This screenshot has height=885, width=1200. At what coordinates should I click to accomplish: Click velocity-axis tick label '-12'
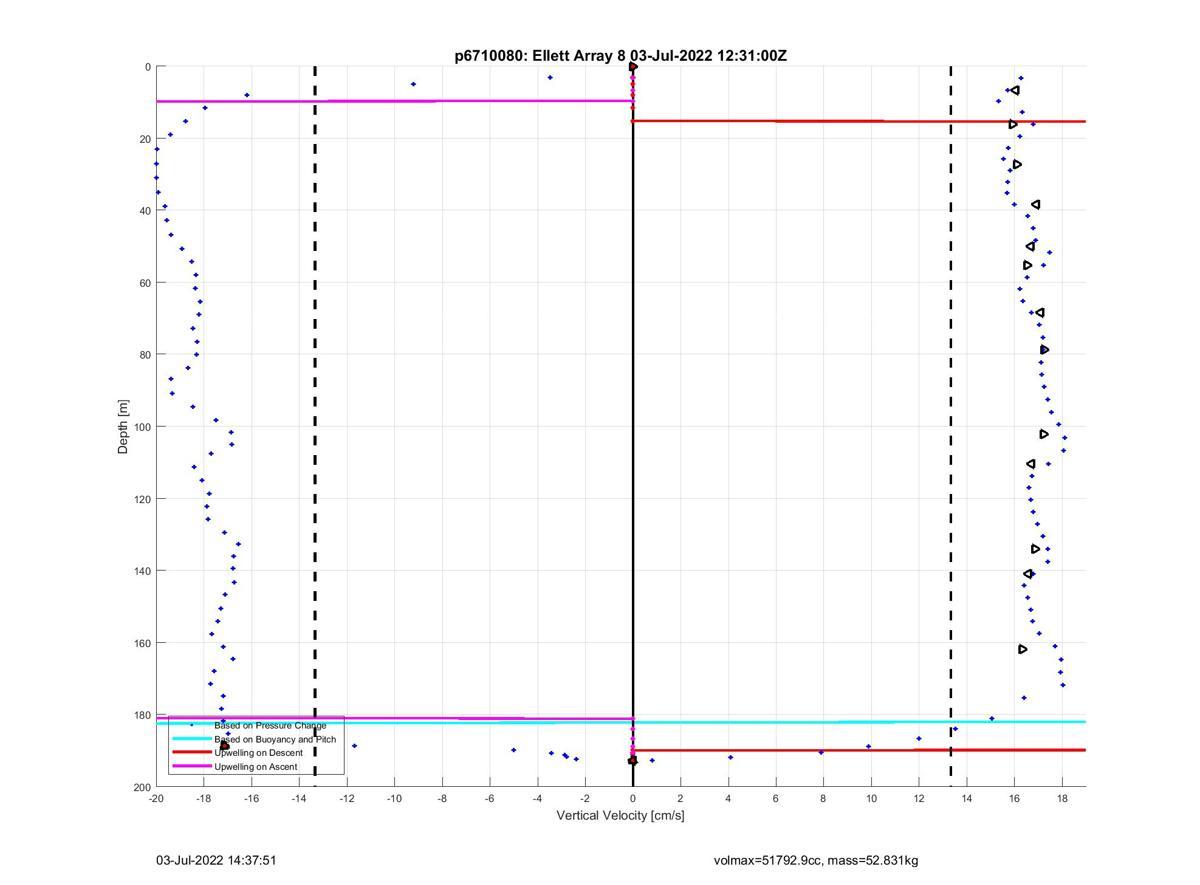346,799
